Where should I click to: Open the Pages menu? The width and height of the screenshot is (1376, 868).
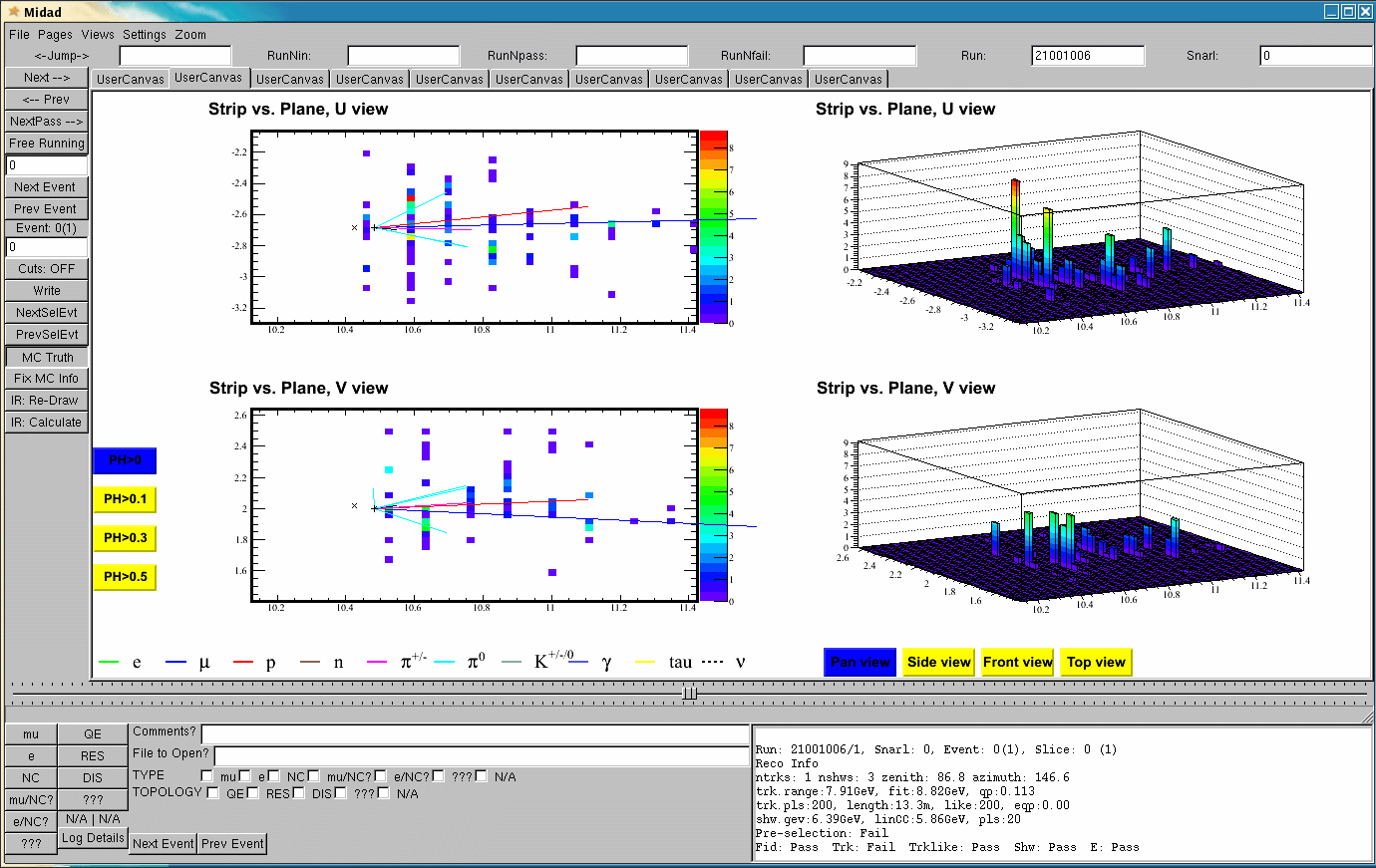point(55,34)
